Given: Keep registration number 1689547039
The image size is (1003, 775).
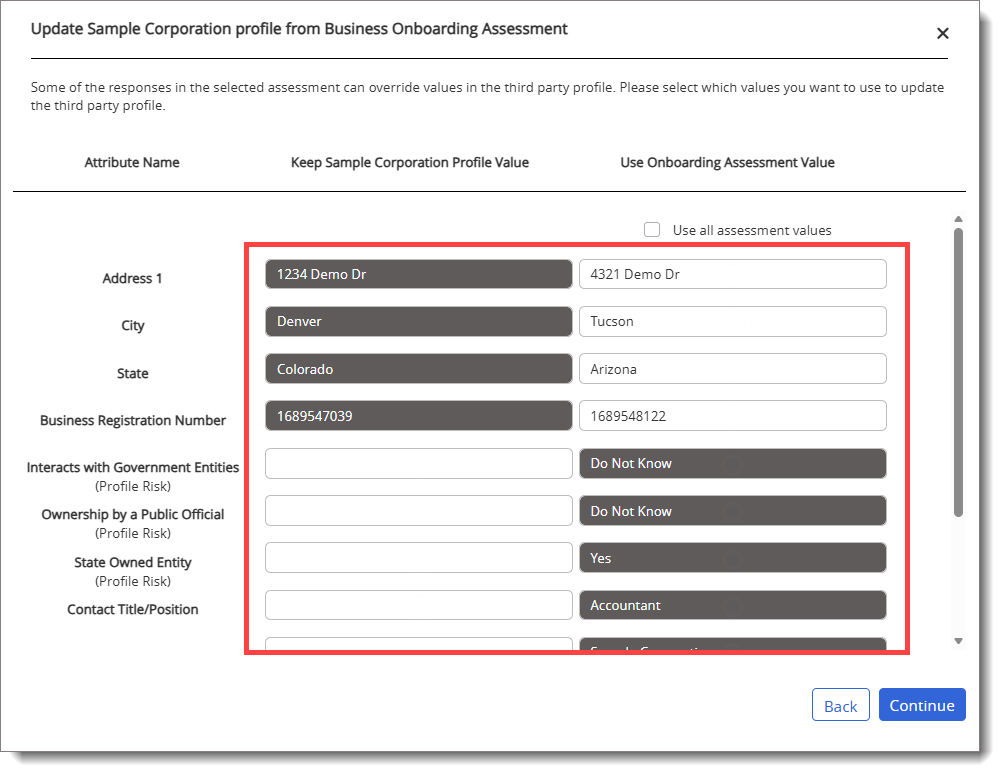Looking at the screenshot, I should pyautogui.click(x=418, y=416).
